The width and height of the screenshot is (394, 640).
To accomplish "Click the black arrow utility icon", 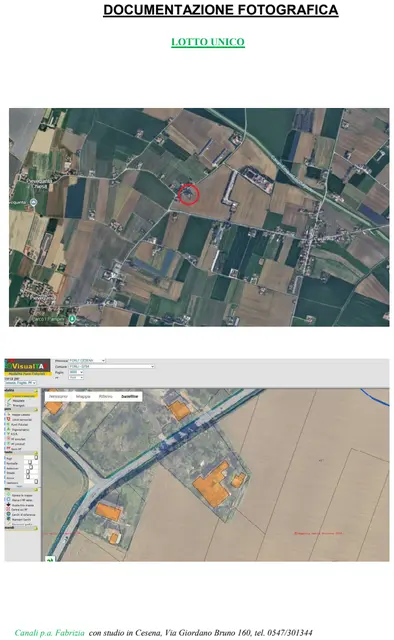I will 9,504.
